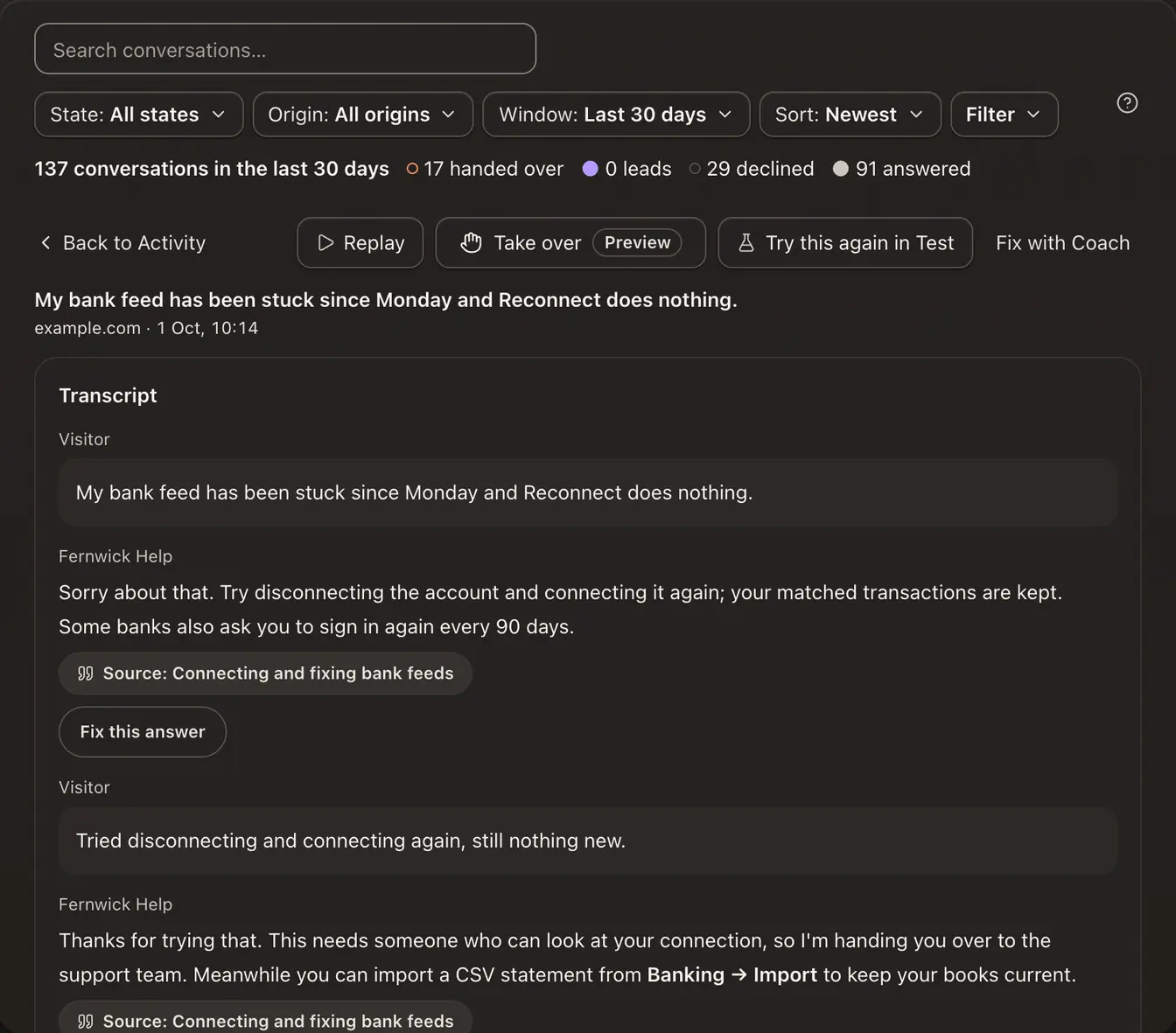Click the 137 conversations summary text
Viewport: 1176px width, 1033px height.
(x=212, y=169)
